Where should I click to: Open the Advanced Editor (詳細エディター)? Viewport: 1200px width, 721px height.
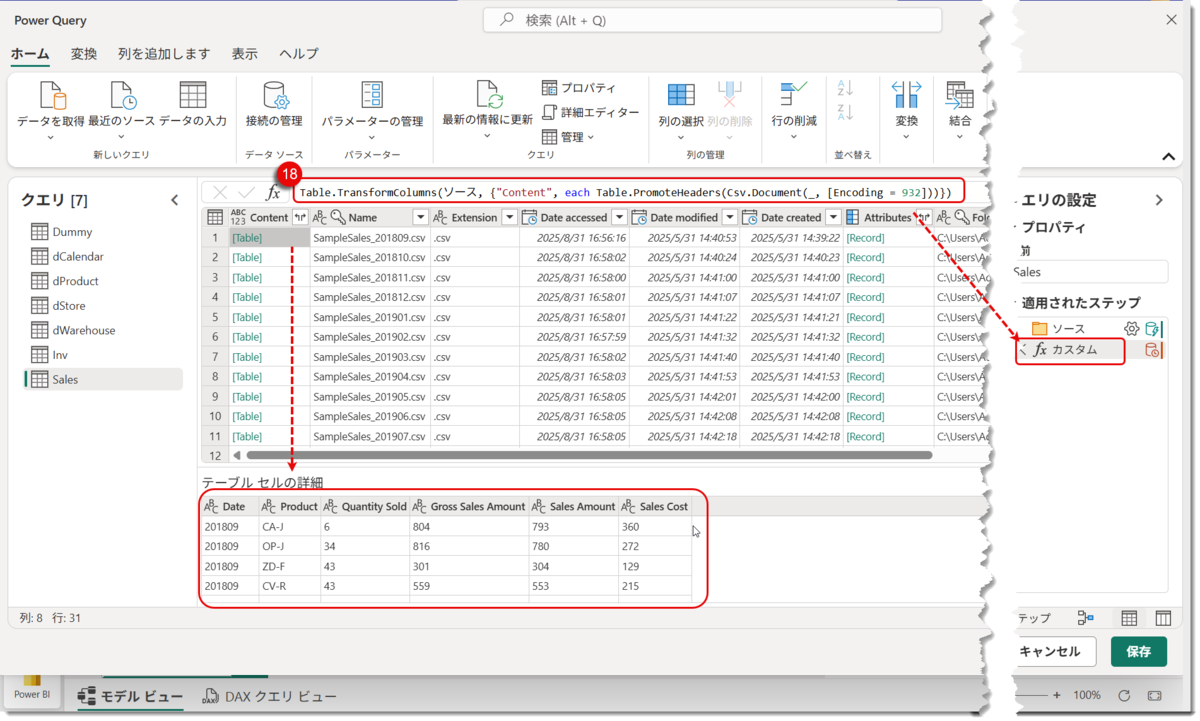pyautogui.click(x=590, y=112)
